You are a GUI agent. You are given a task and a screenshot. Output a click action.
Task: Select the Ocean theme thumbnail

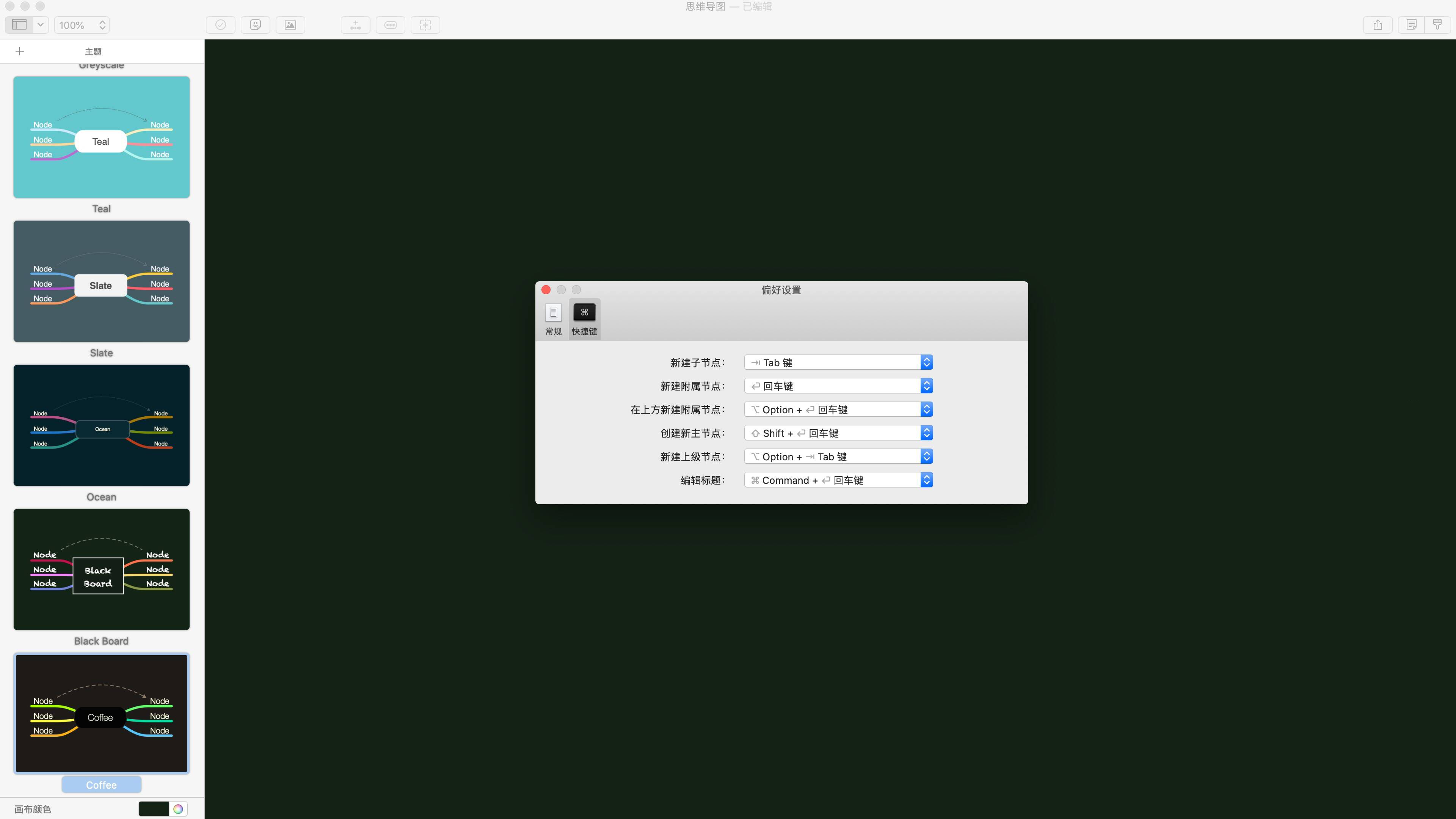point(102,425)
